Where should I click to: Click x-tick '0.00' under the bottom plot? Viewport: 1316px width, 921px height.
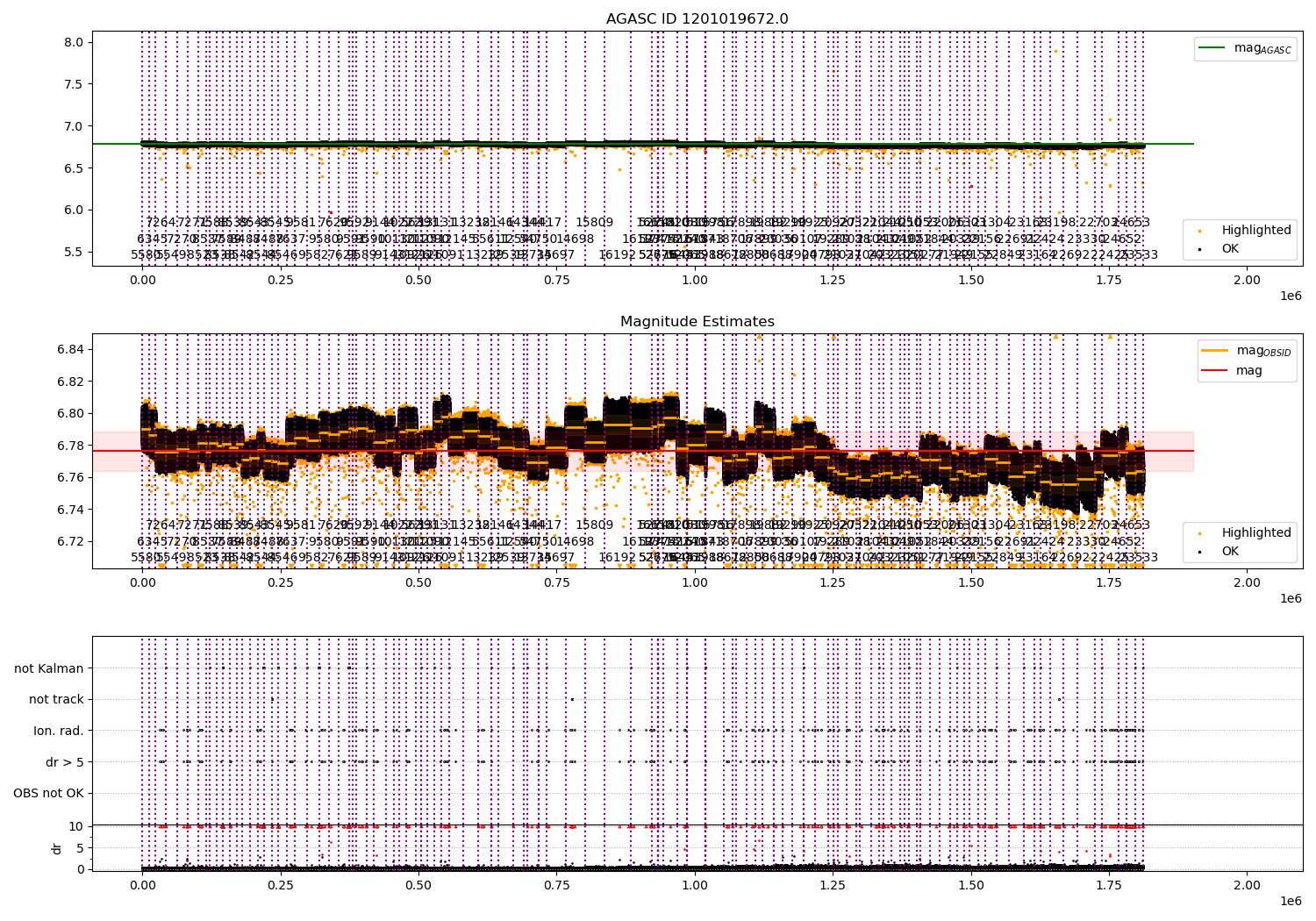pyautogui.click(x=142, y=885)
